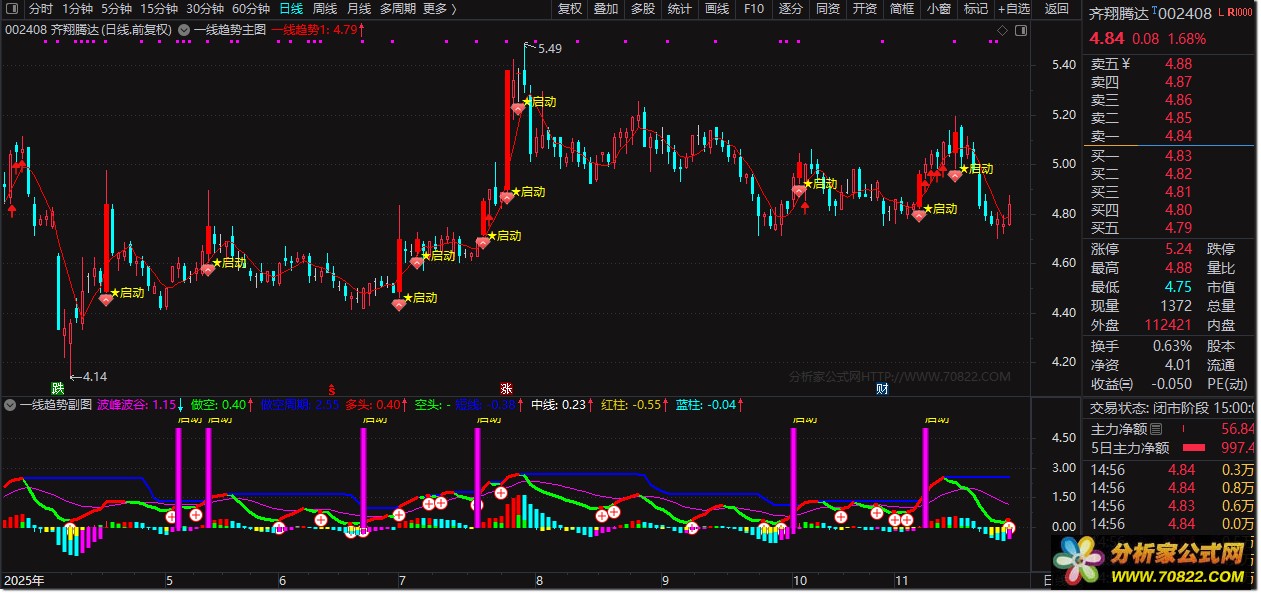Click the blue 财 event marker
The width and height of the screenshot is (1261, 593).
[882, 387]
